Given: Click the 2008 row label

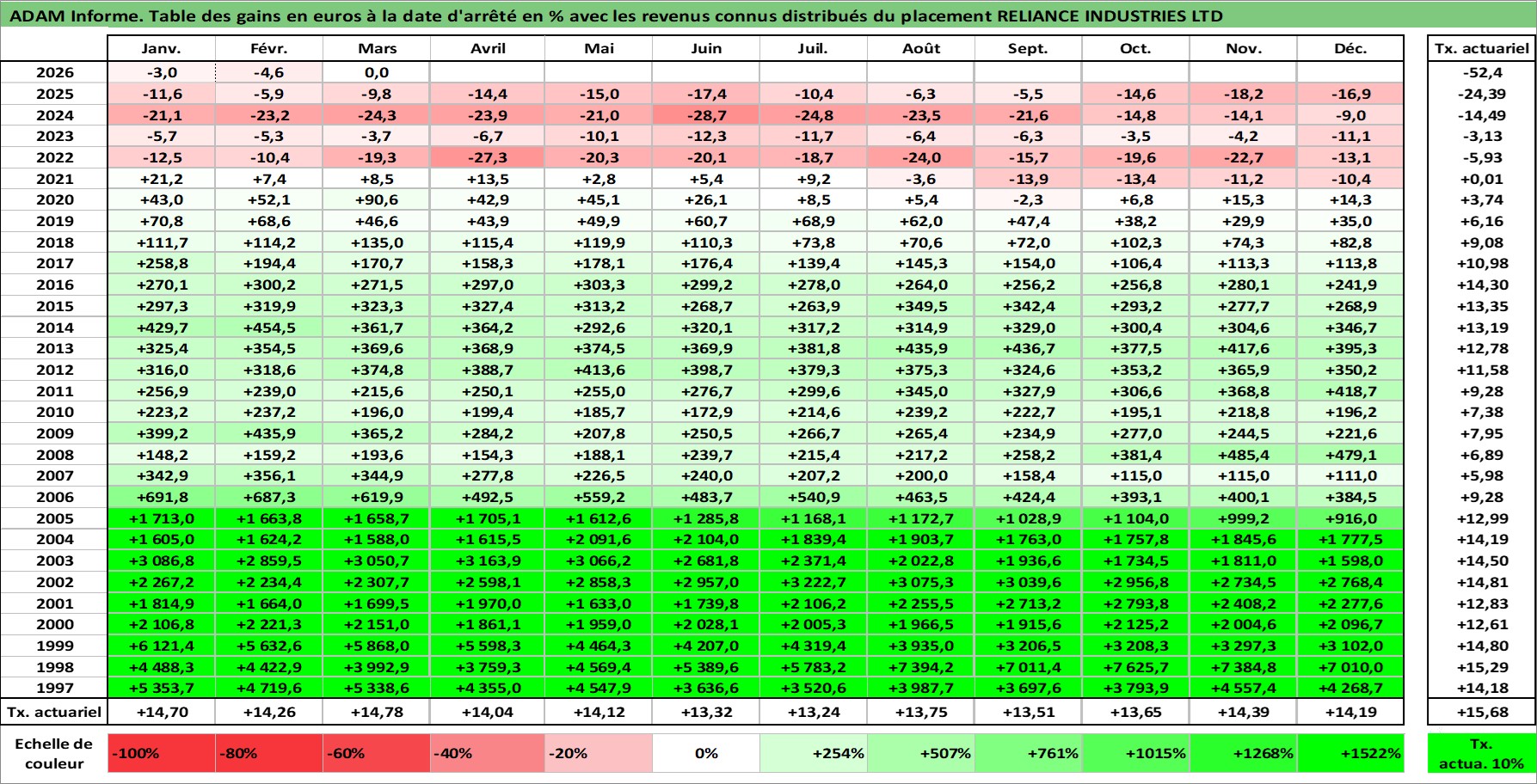Looking at the screenshot, I should point(54,455).
